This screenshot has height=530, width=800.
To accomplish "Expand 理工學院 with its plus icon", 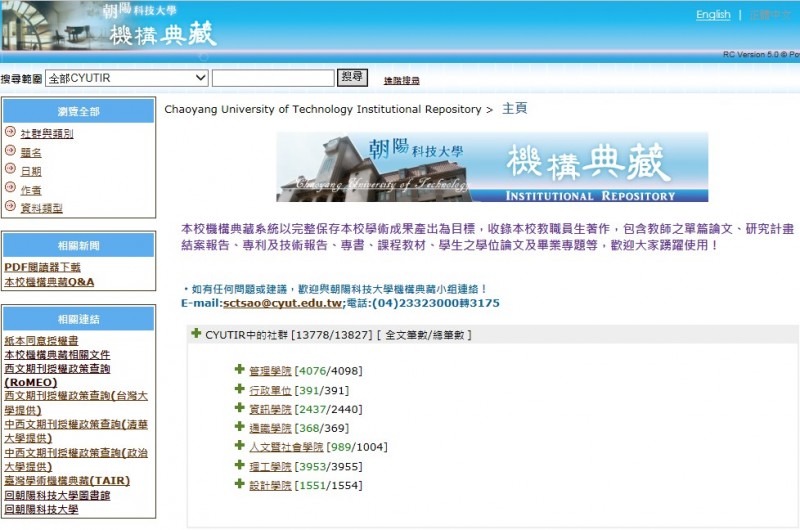I will (239, 465).
